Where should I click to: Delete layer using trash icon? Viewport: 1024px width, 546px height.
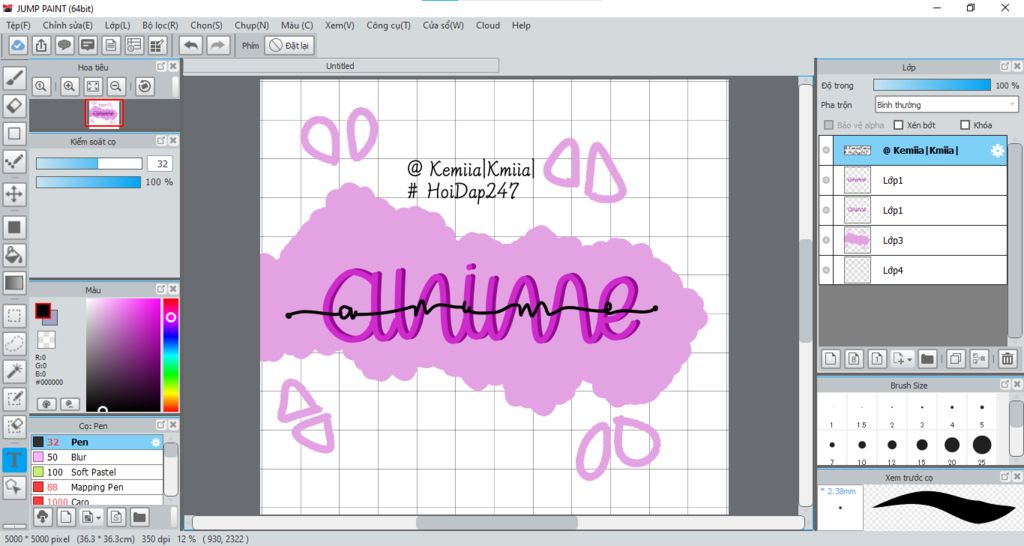(x=1007, y=358)
